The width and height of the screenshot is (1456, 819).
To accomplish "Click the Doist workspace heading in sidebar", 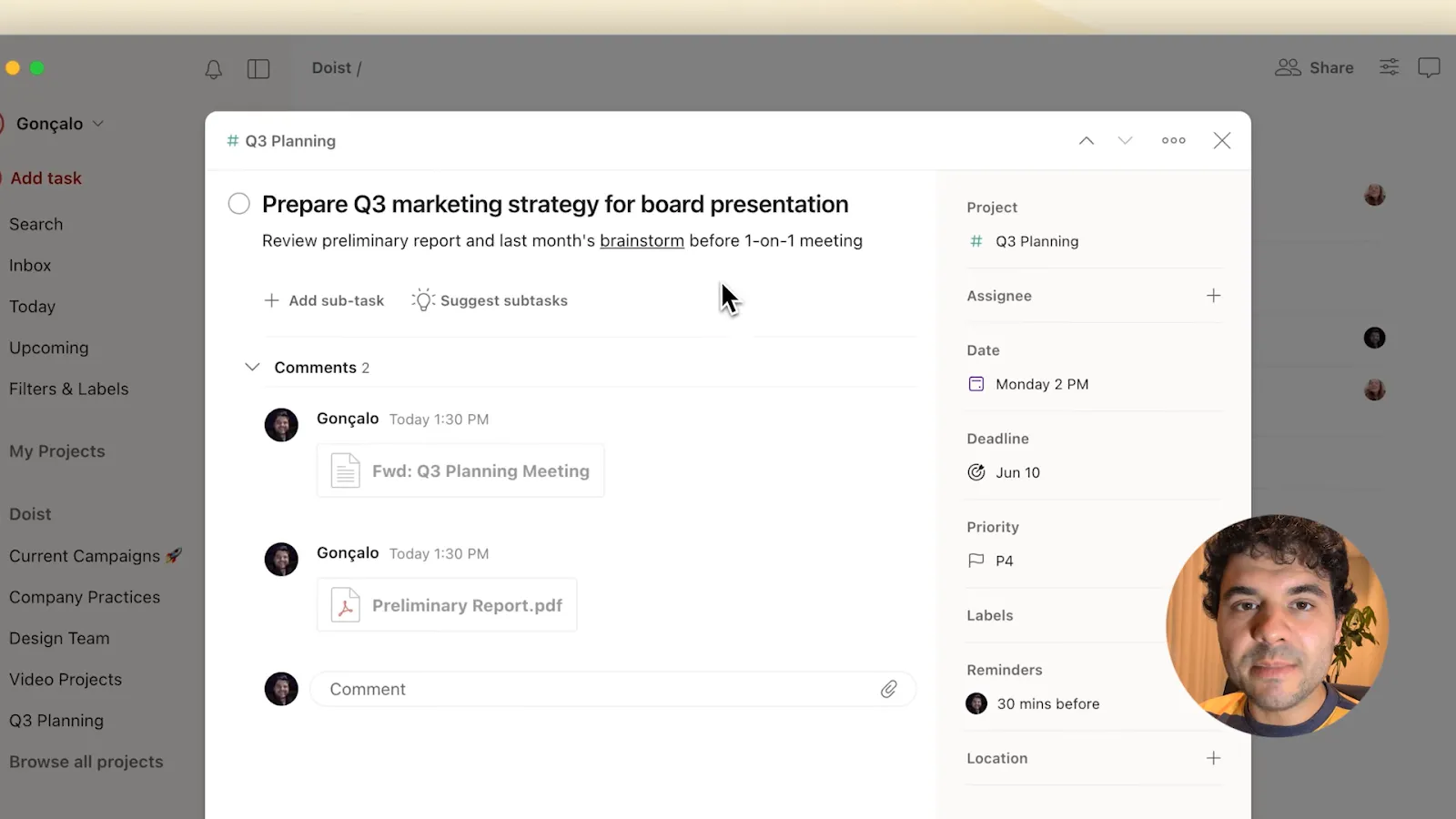I will [x=30, y=514].
